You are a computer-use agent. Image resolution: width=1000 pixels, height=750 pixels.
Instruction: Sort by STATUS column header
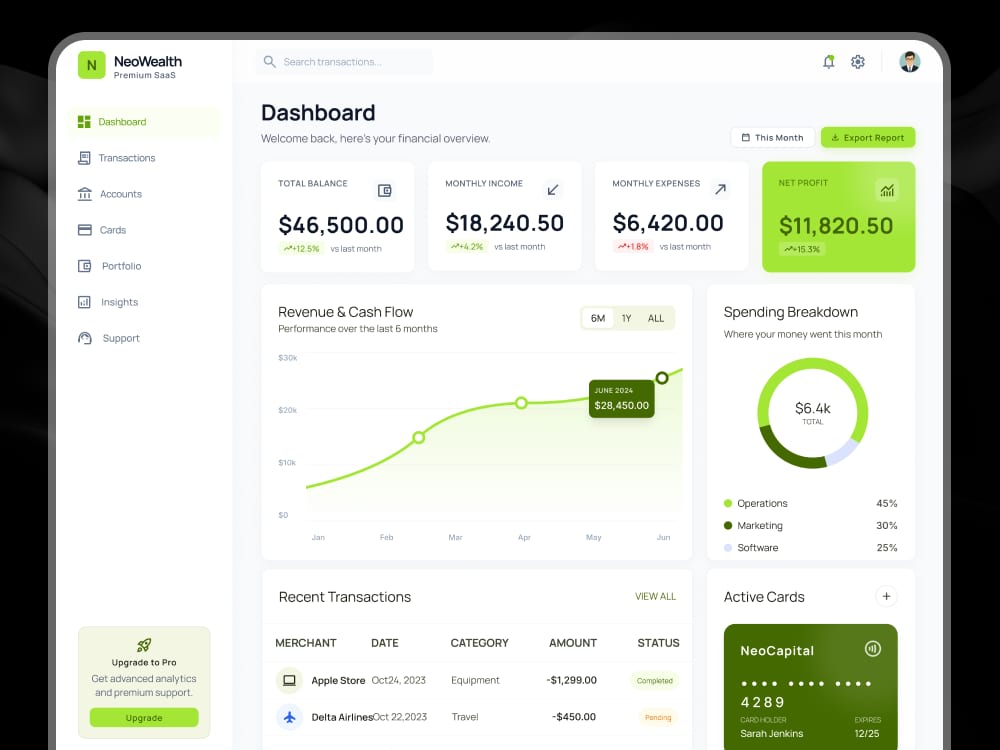coord(658,643)
